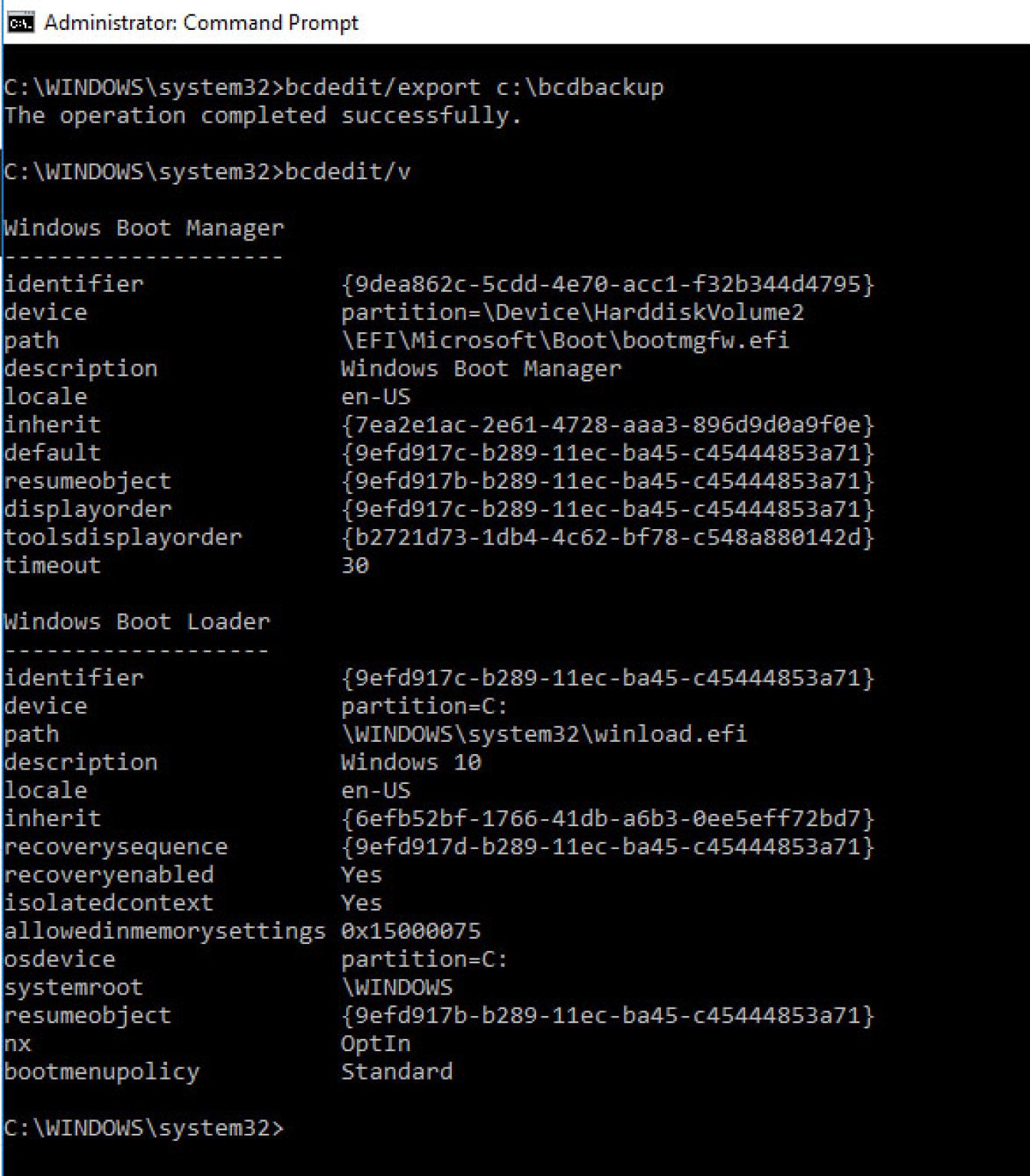Select the timeout value 30

point(355,564)
